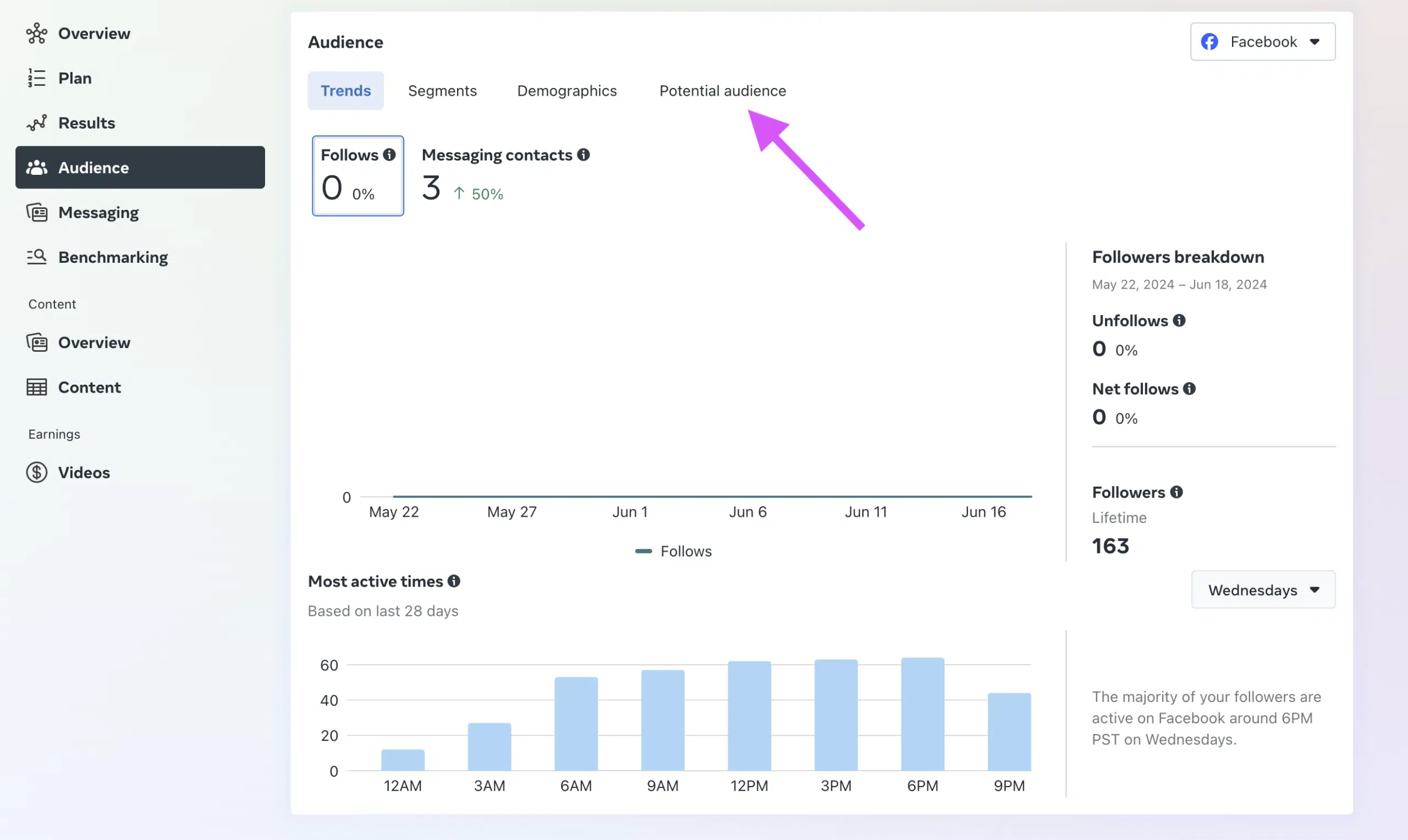Open the Overview insights icon in sidebar
The width and height of the screenshot is (1408, 840).
(36, 33)
